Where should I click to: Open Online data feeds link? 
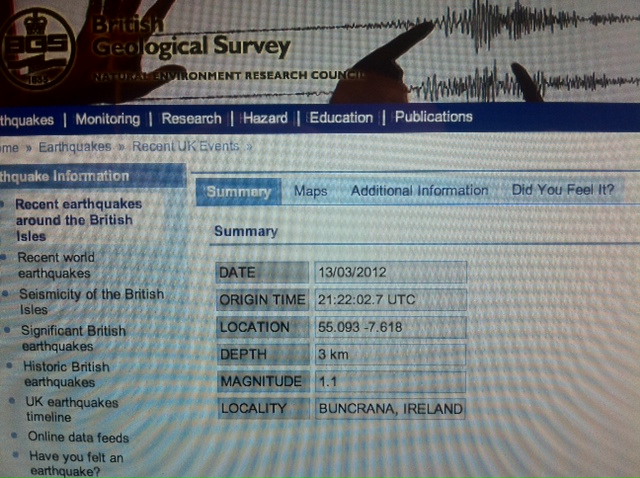coord(78,438)
